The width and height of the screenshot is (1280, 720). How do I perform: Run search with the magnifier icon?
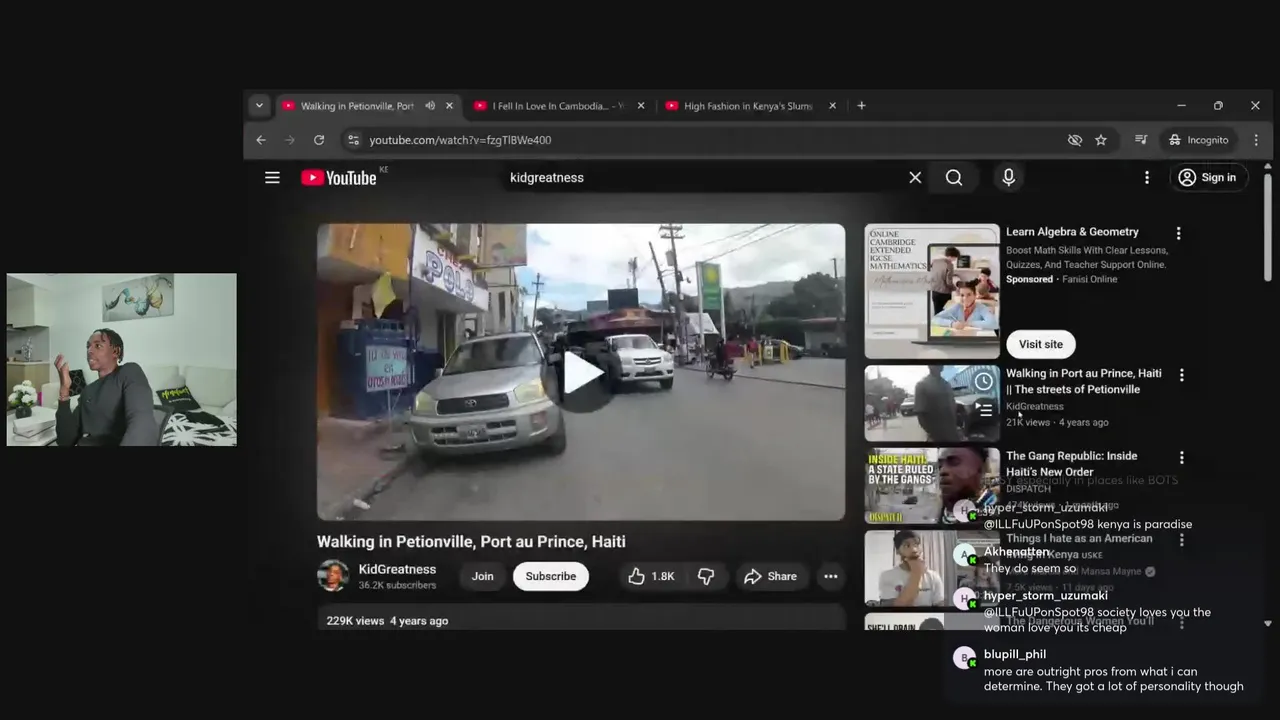[954, 177]
